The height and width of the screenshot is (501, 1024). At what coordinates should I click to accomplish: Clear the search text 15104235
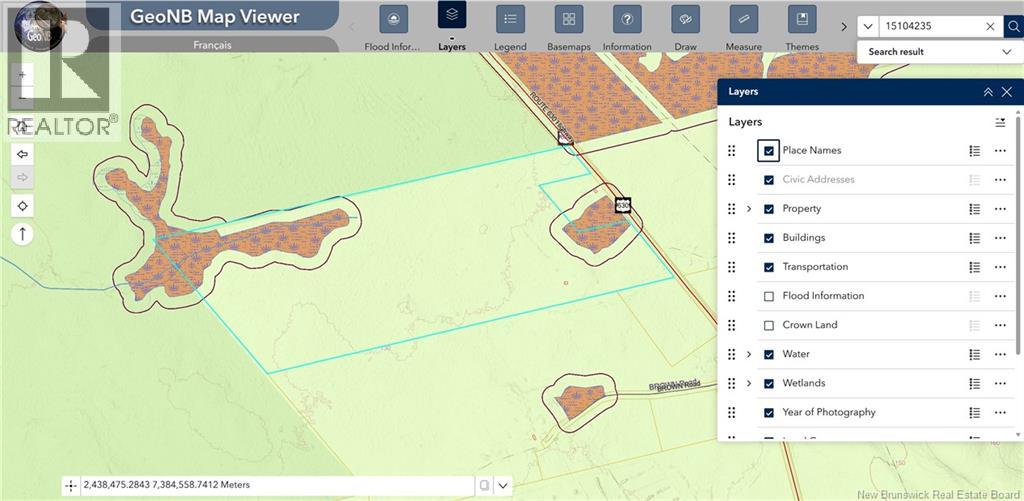(x=990, y=27)
